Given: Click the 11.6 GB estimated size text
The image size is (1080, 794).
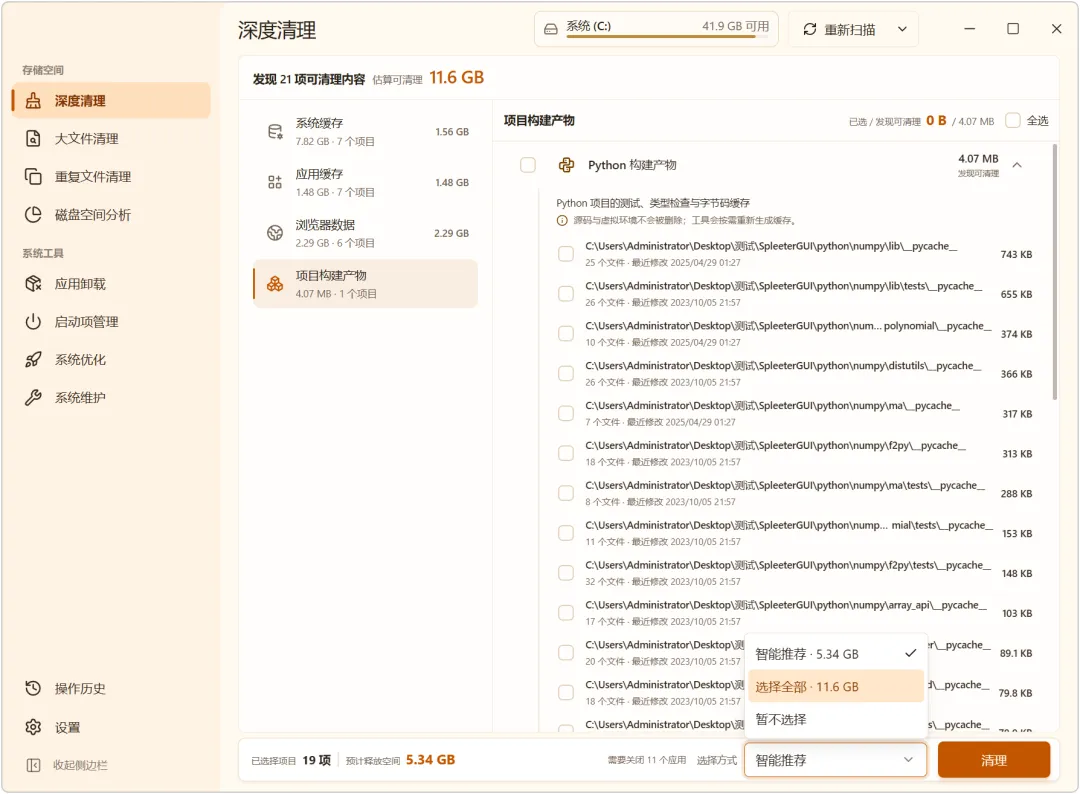Looking at the screenshot, I should coord(457,78).
